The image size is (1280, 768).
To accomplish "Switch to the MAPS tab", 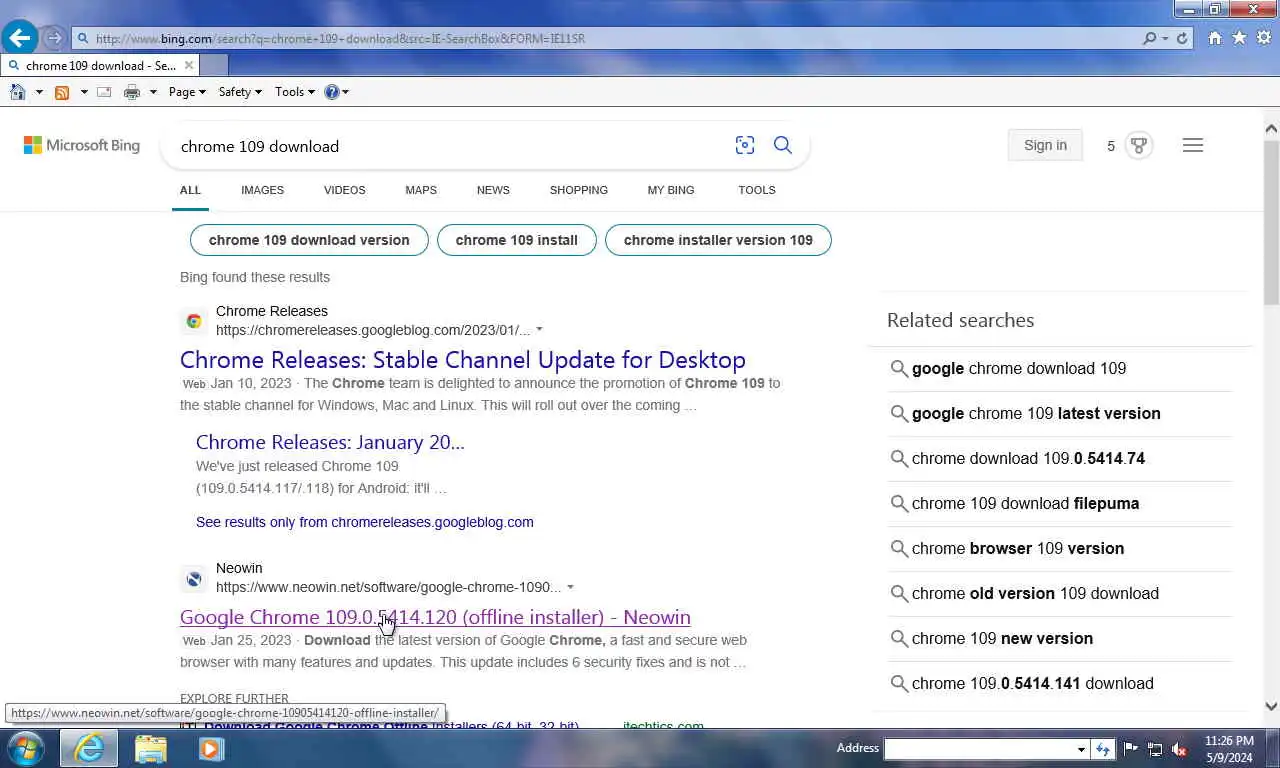I will coord(421,190).
